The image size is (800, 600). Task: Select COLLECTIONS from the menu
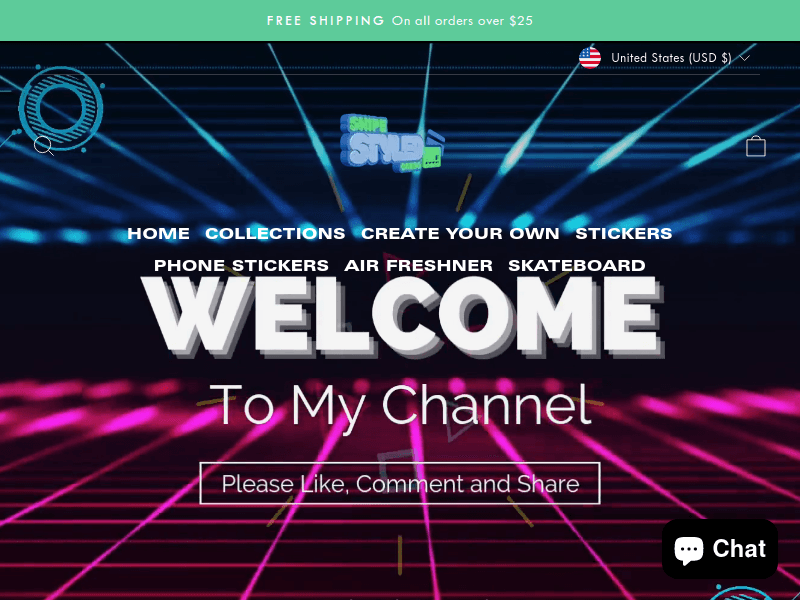[275, 233]
